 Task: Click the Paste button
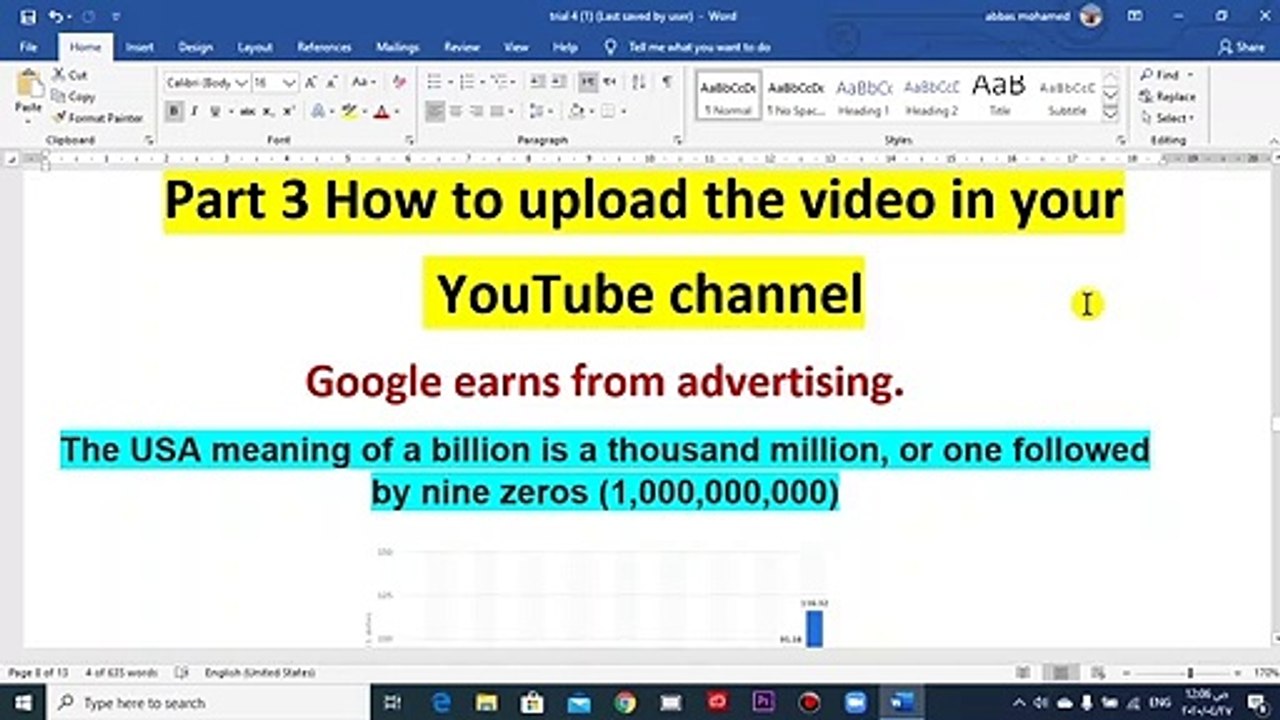point(28,93)
